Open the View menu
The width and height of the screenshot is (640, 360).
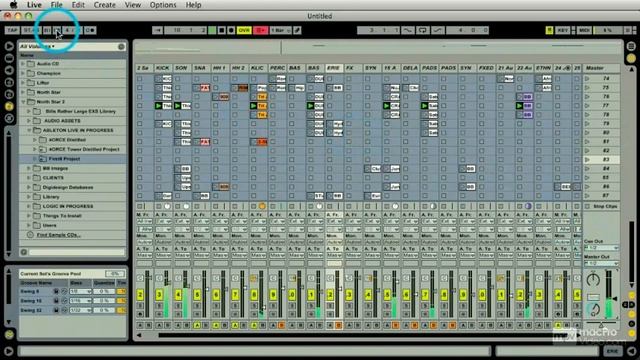133,5
